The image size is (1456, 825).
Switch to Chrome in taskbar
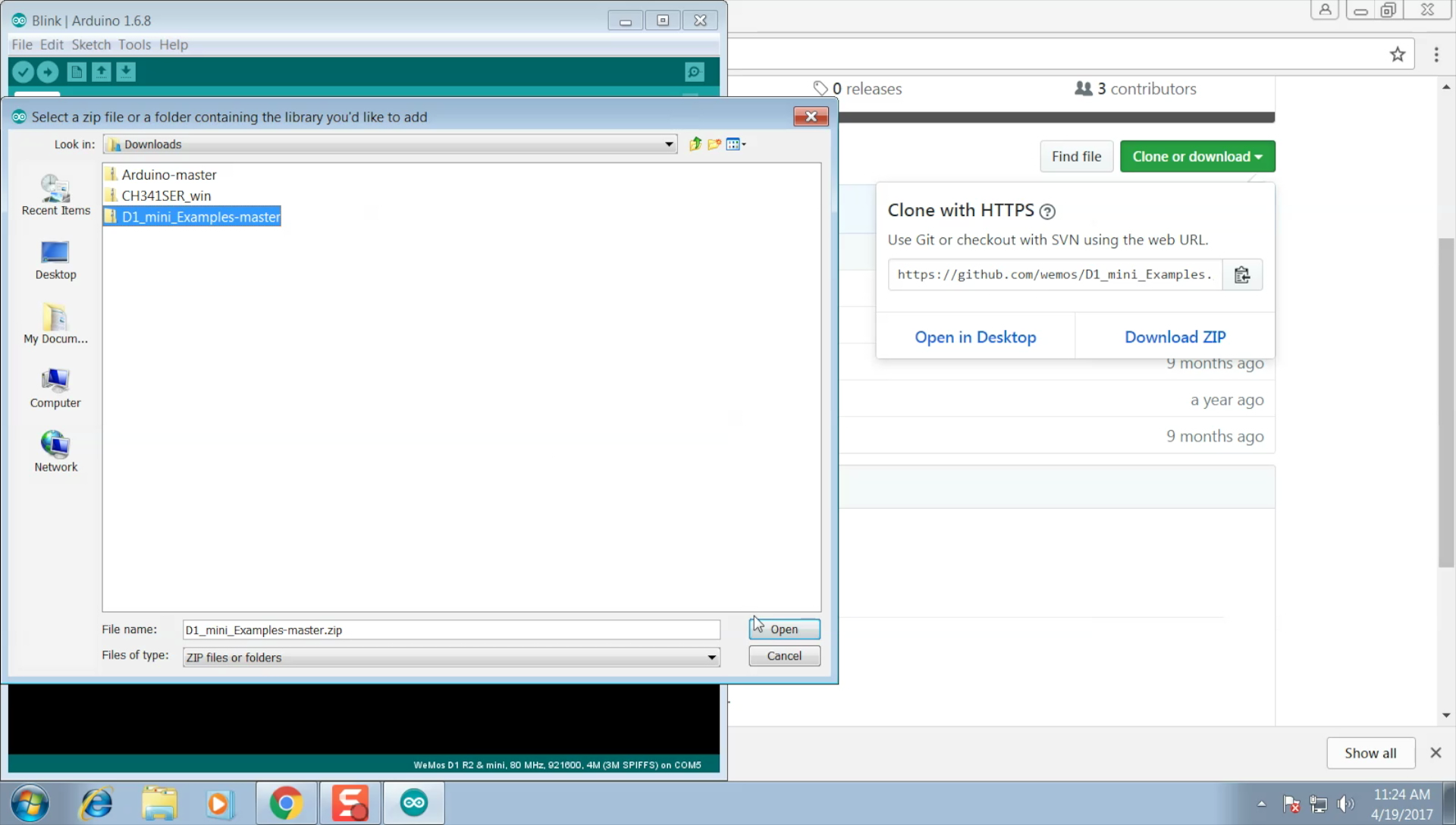click(x=286, y=803)
